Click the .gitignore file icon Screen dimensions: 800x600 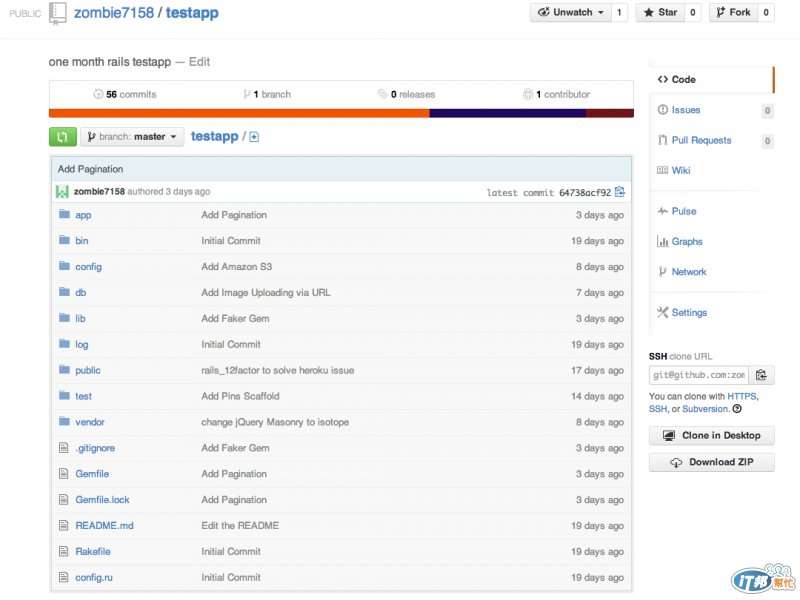(64, 448)
